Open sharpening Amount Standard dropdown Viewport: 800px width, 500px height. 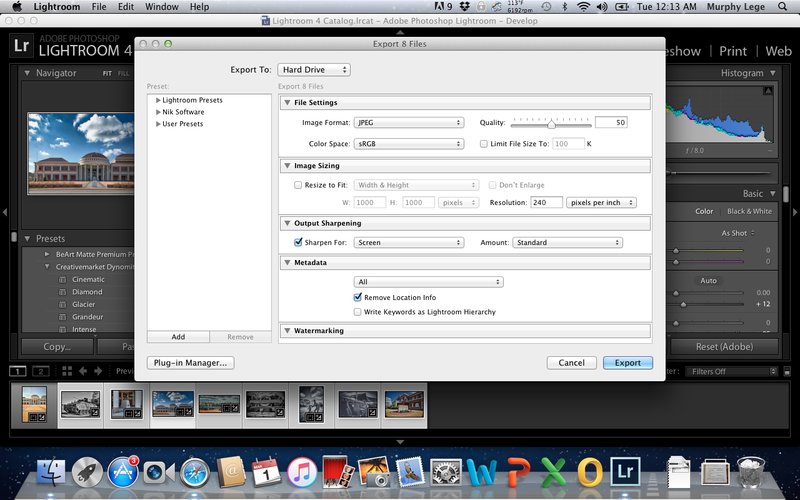pos(567,242)
